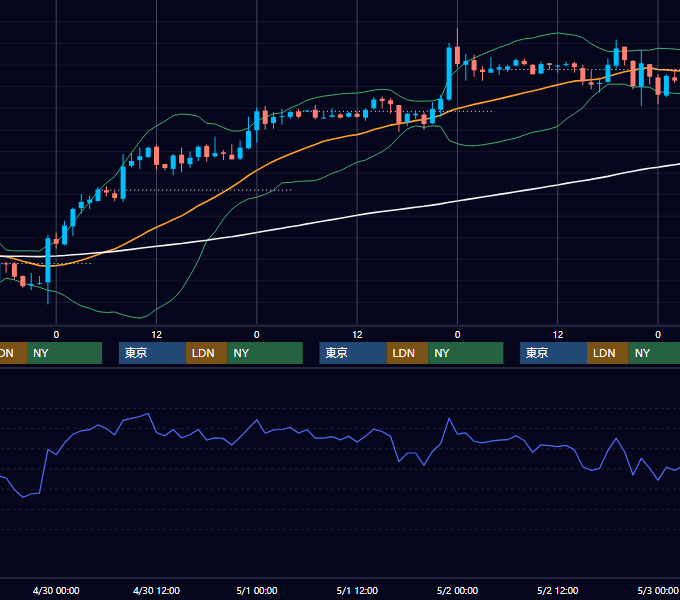Select the NY session block spanning 5/1 00:00
Viewport: 680px width, 600px height.
[265, 353]
